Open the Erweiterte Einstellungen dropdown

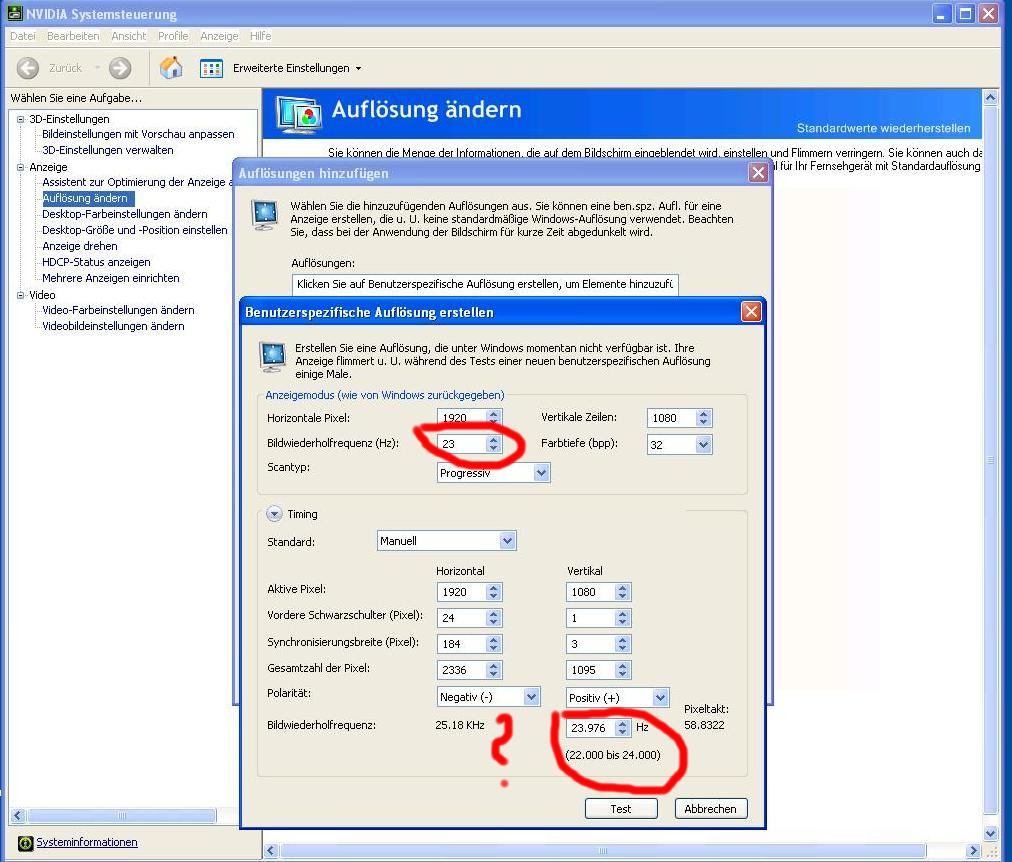[x=297, y=68]
